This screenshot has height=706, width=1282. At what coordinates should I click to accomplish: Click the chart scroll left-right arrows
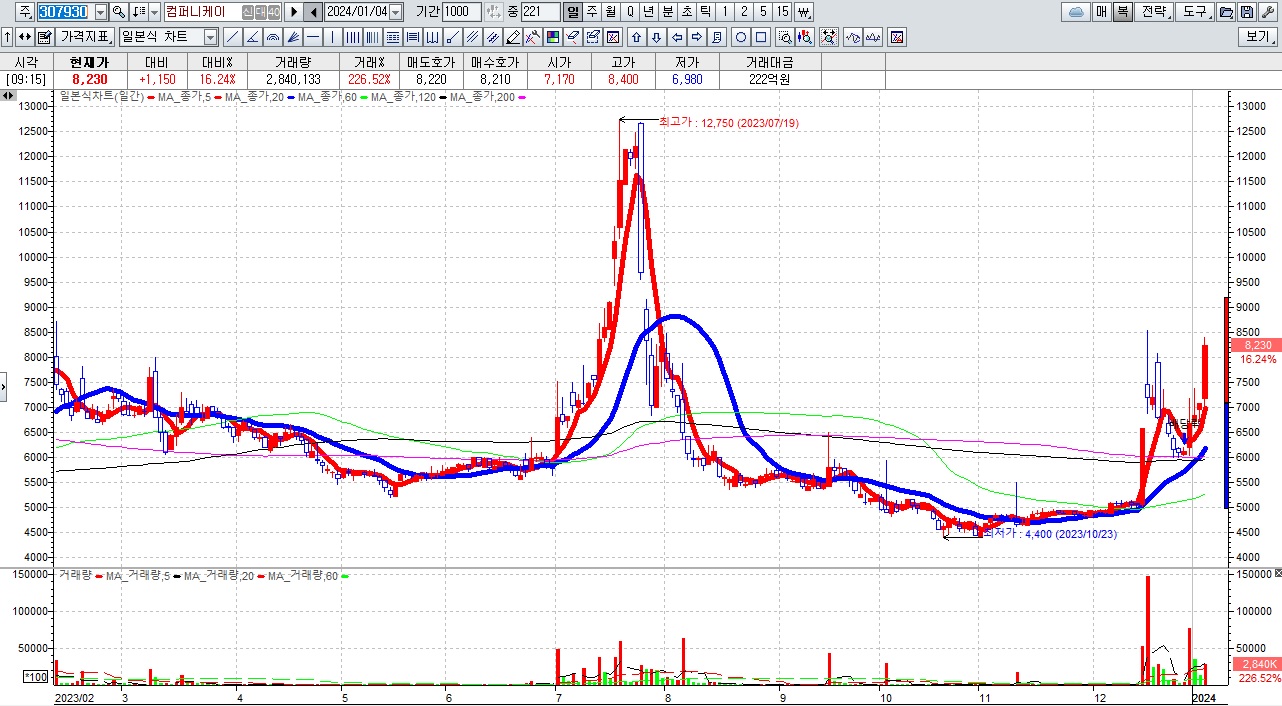coord(8,96)
